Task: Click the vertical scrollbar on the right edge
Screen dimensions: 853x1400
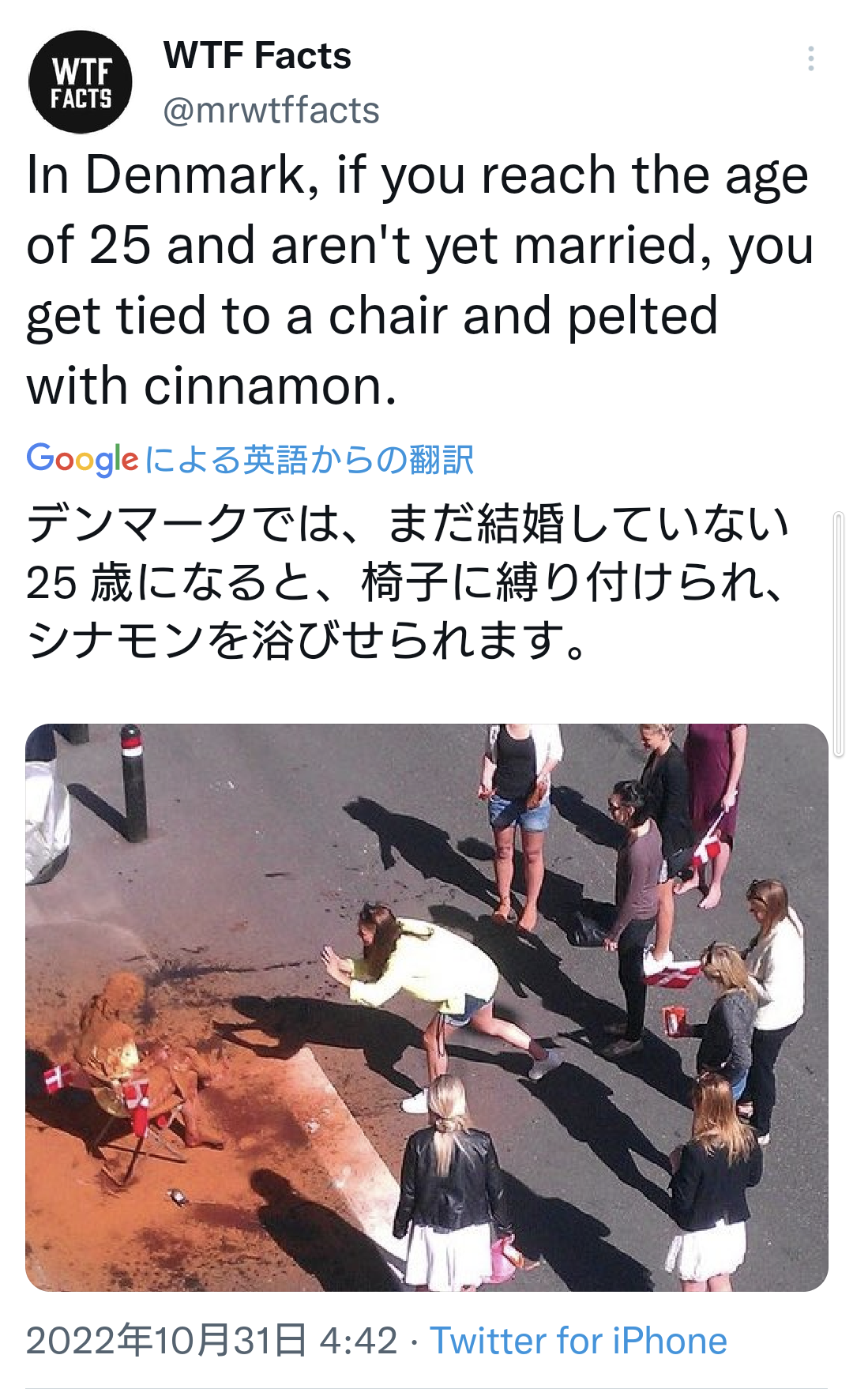Action: pos(839,634)
